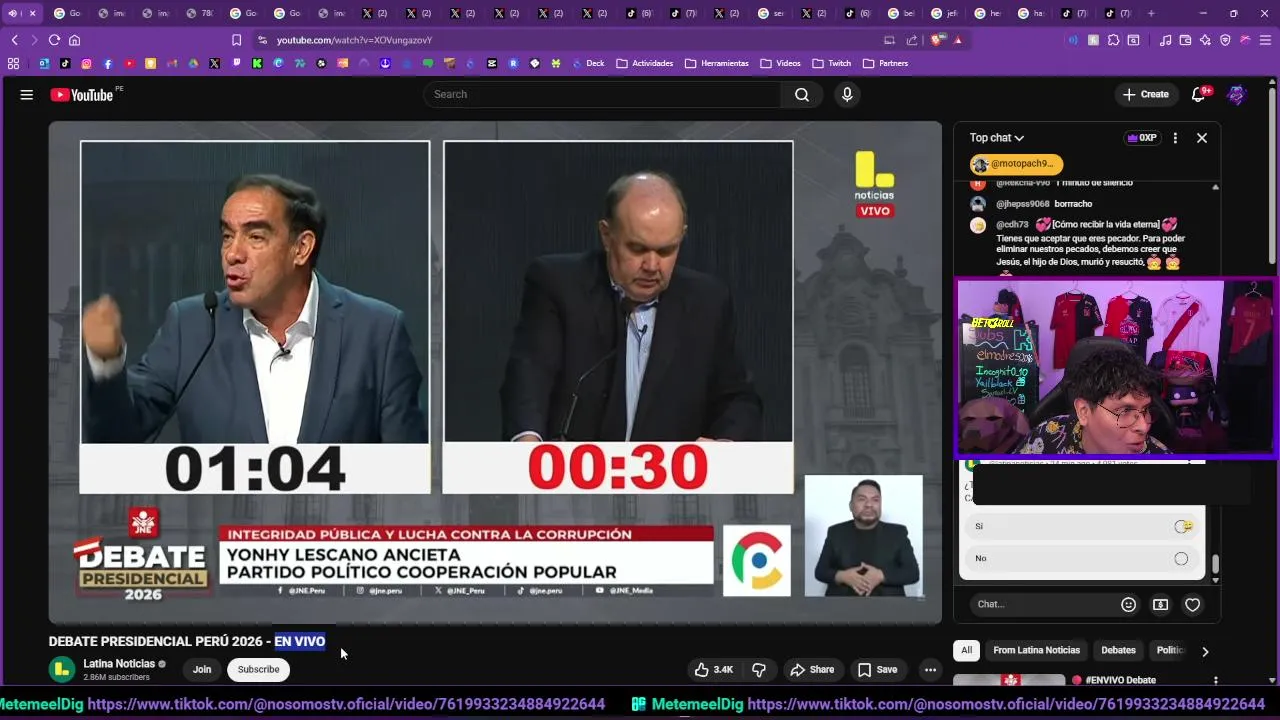Click the @motopach9 pinned chat chip
Image resolution: width=1280 pixels, height=720 pixels.
click(1016, 164)
